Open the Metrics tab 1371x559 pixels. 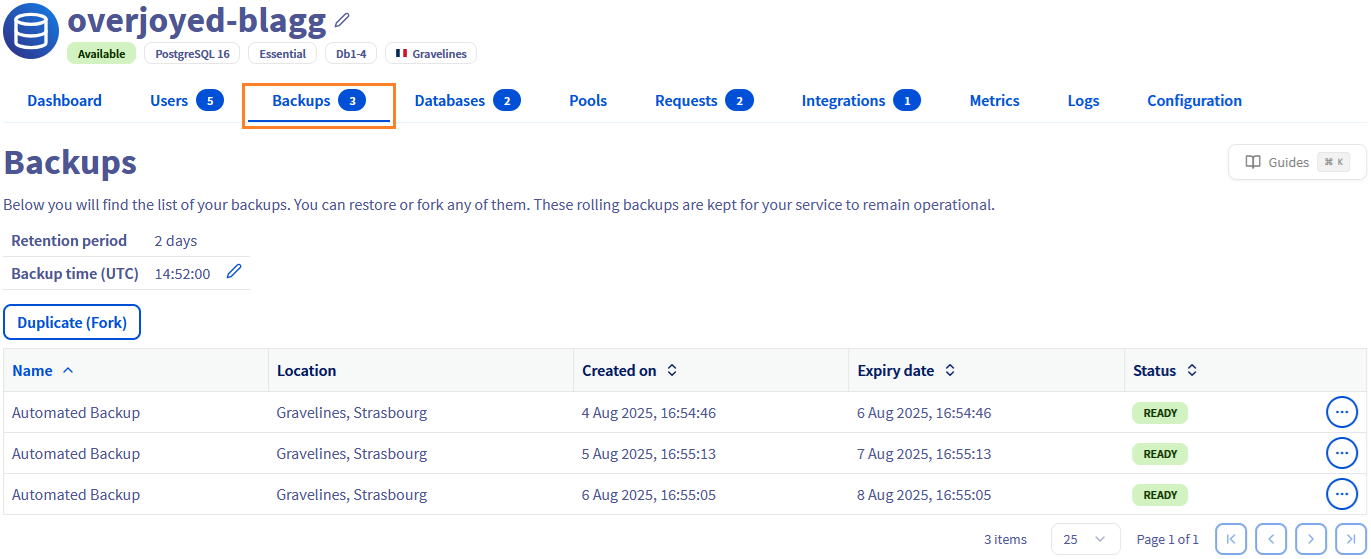[x=994, y=101]
